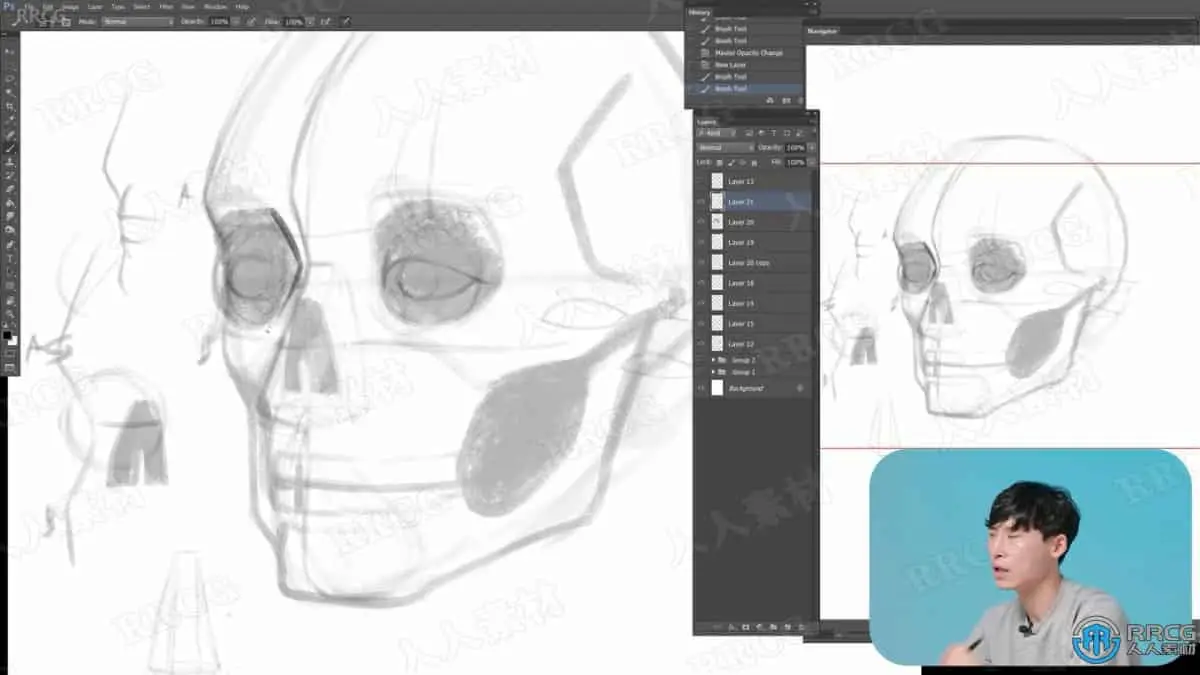Image resolution: width=1200 pixels, height=675 pixels.
Task: Delete layer using Layers panel trash
Action: tap(801, 627)
